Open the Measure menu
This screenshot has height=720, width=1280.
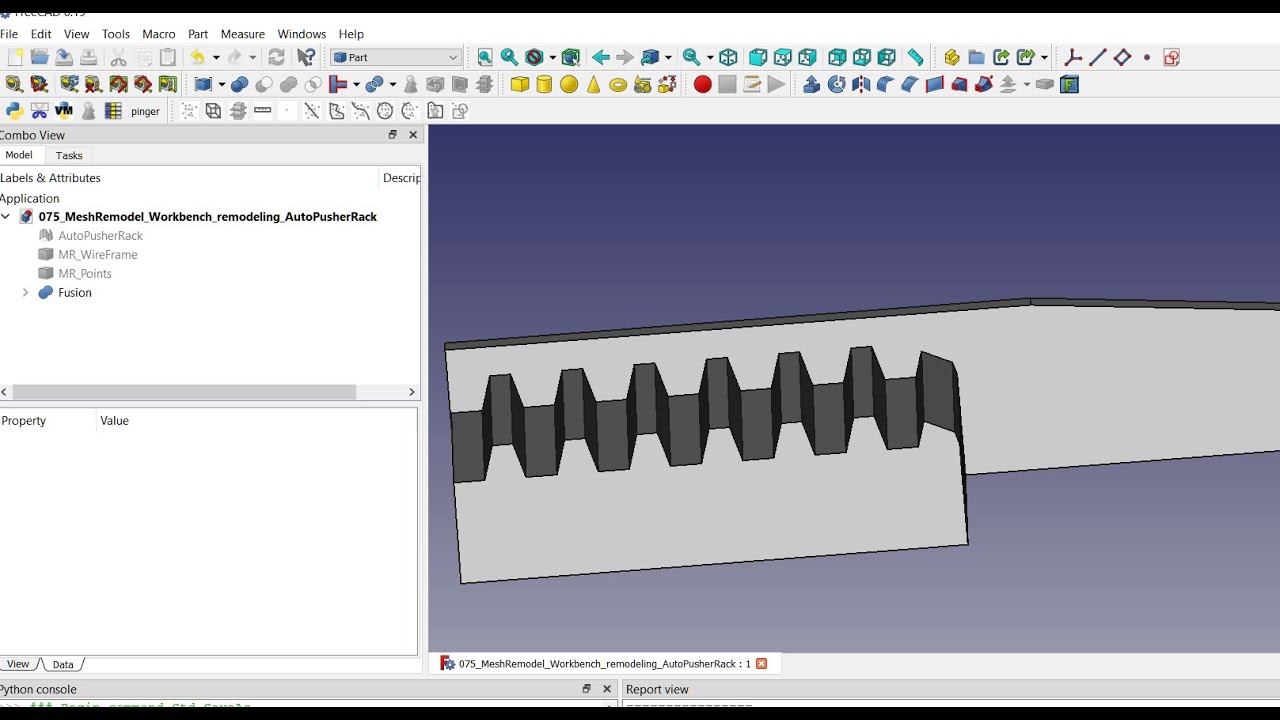pos(243,34)
